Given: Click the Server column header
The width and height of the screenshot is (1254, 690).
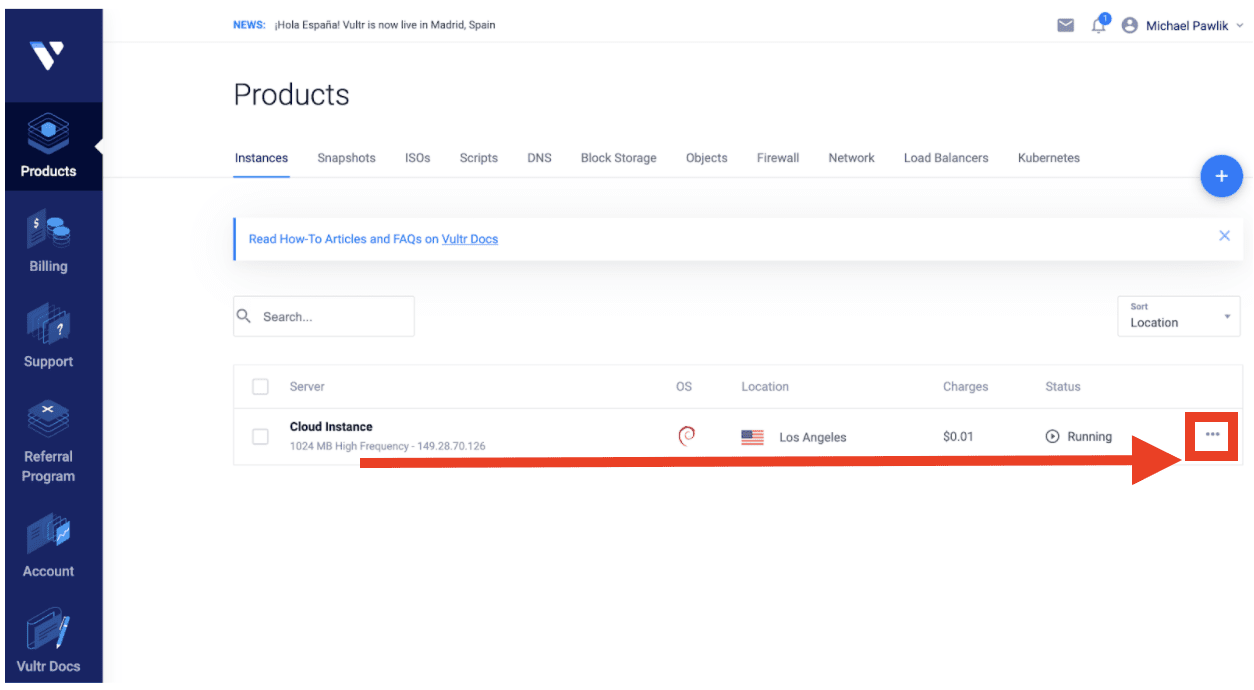Looking at the screenshot, I should pos(307,387).
